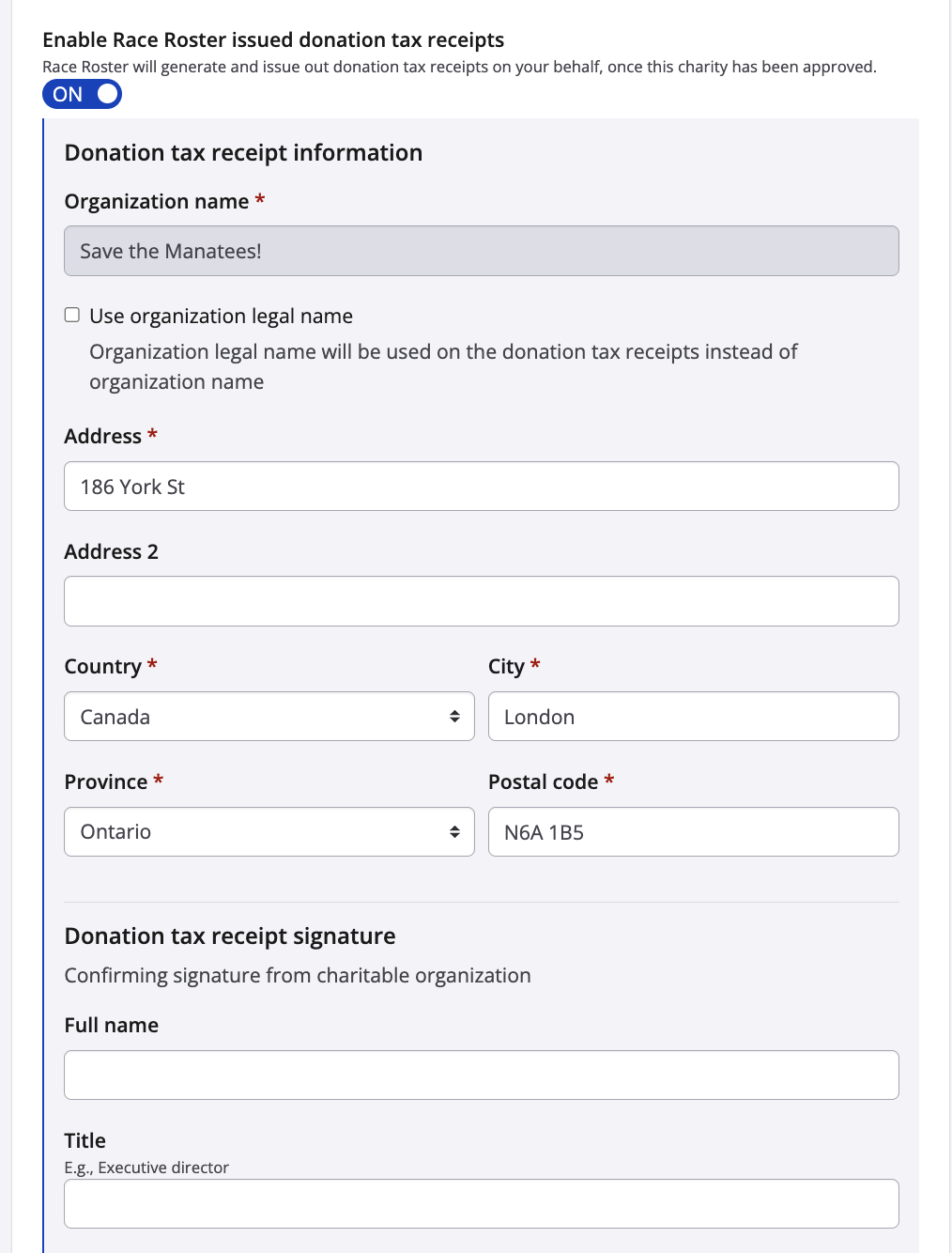952x1253 pixels.
Task: Check the Use organization legal name checkbox
Action: (72, 315)
